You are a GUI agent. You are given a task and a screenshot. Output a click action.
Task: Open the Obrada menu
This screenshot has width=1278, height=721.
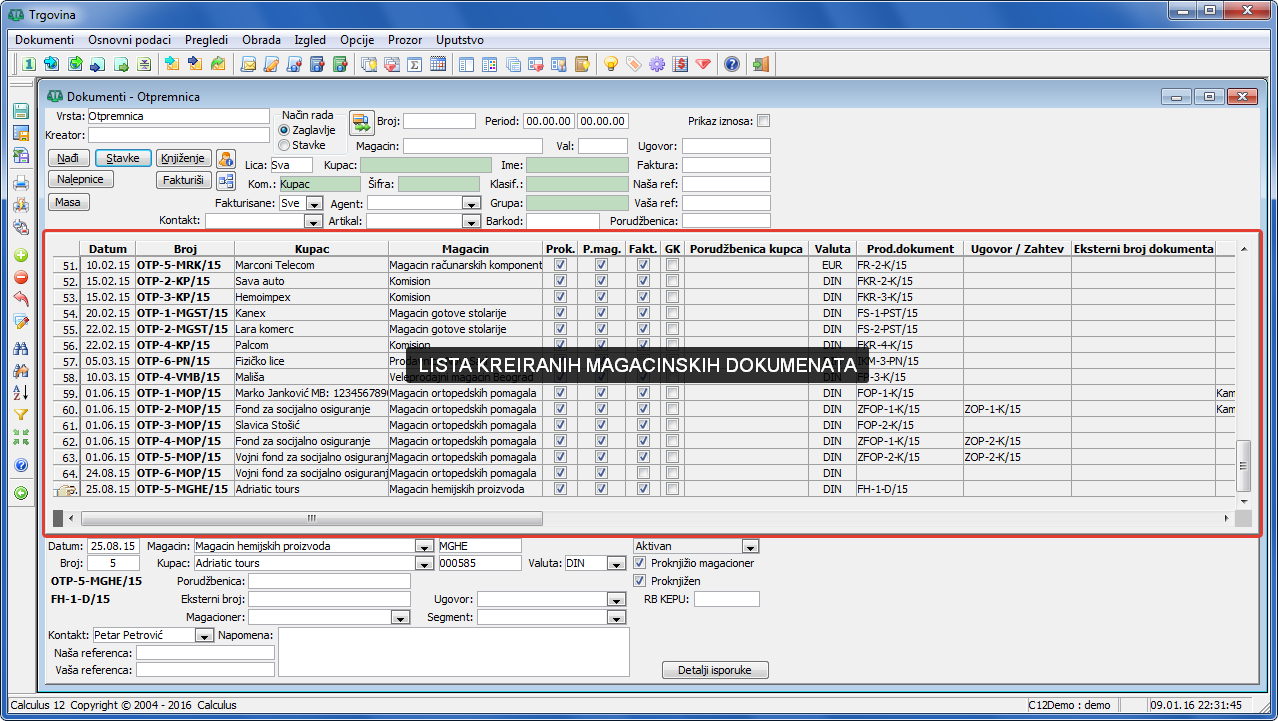click(x=261, y=40)
